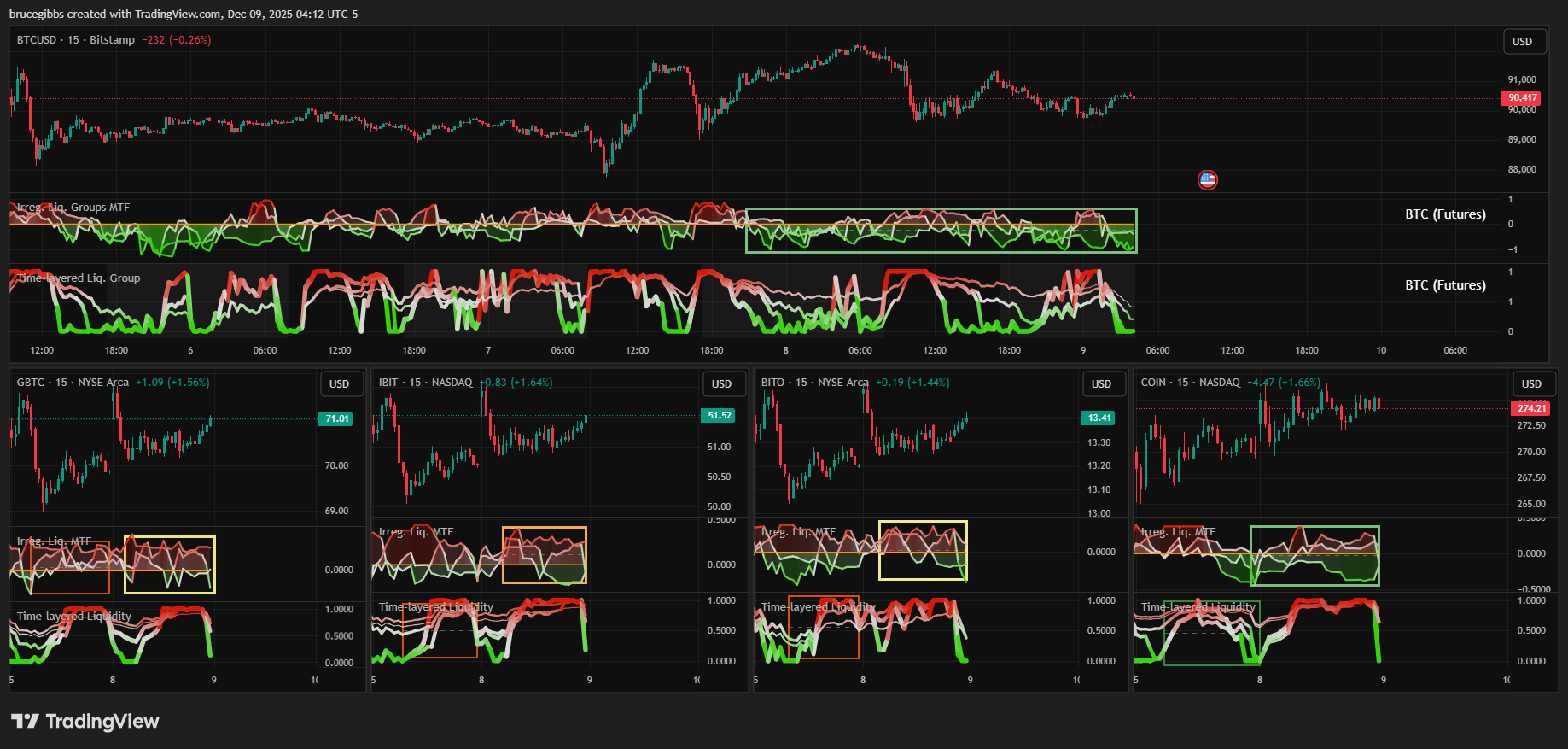Click the BTCUSD Bitstamp symbol title

coord(76,40)
